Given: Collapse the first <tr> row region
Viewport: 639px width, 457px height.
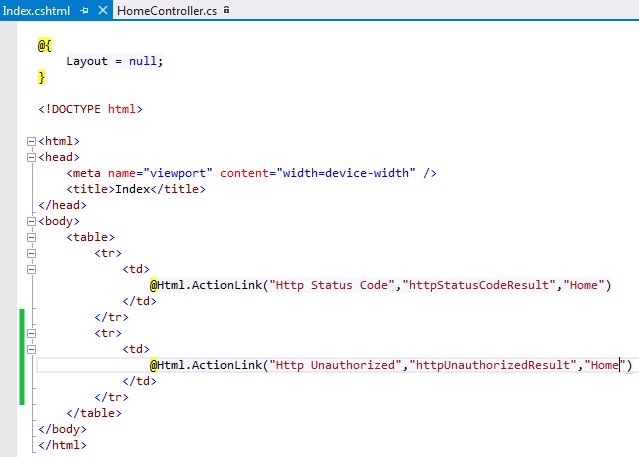Looking at the screenshot, I should click(x=31, y=253).
